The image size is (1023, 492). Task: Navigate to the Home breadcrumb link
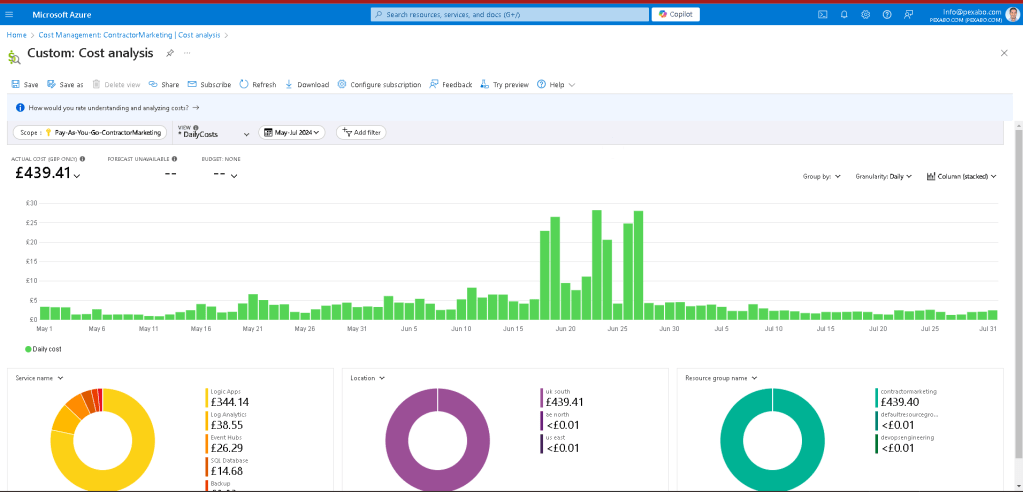(x=16, y=35)
